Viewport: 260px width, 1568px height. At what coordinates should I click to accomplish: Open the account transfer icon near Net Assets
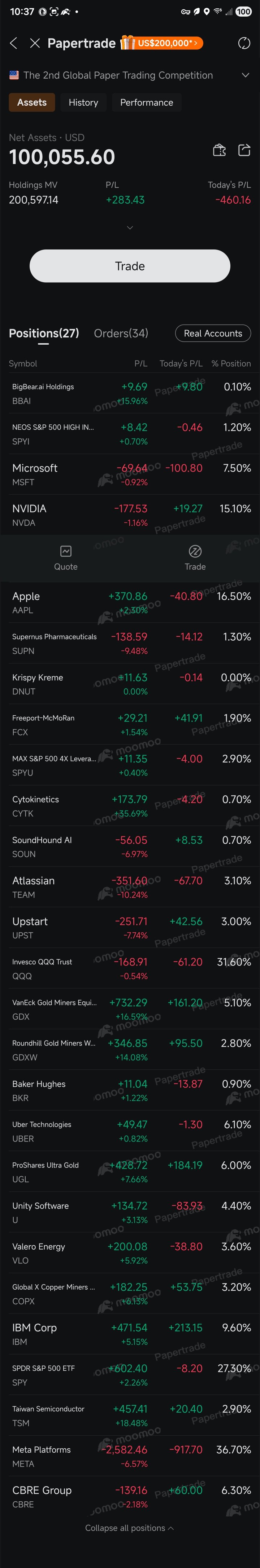click(219, 150)
